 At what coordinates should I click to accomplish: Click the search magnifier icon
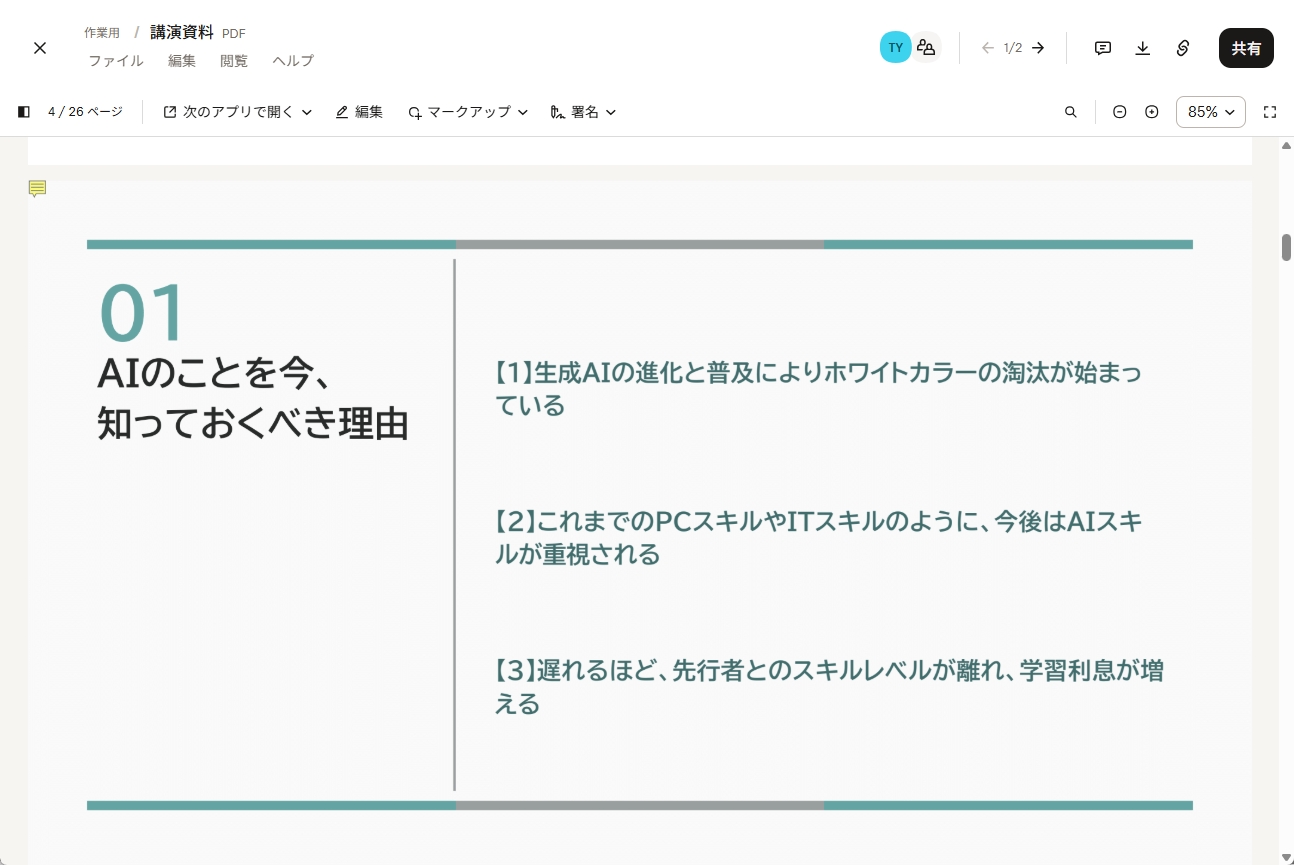point(1071,112)
